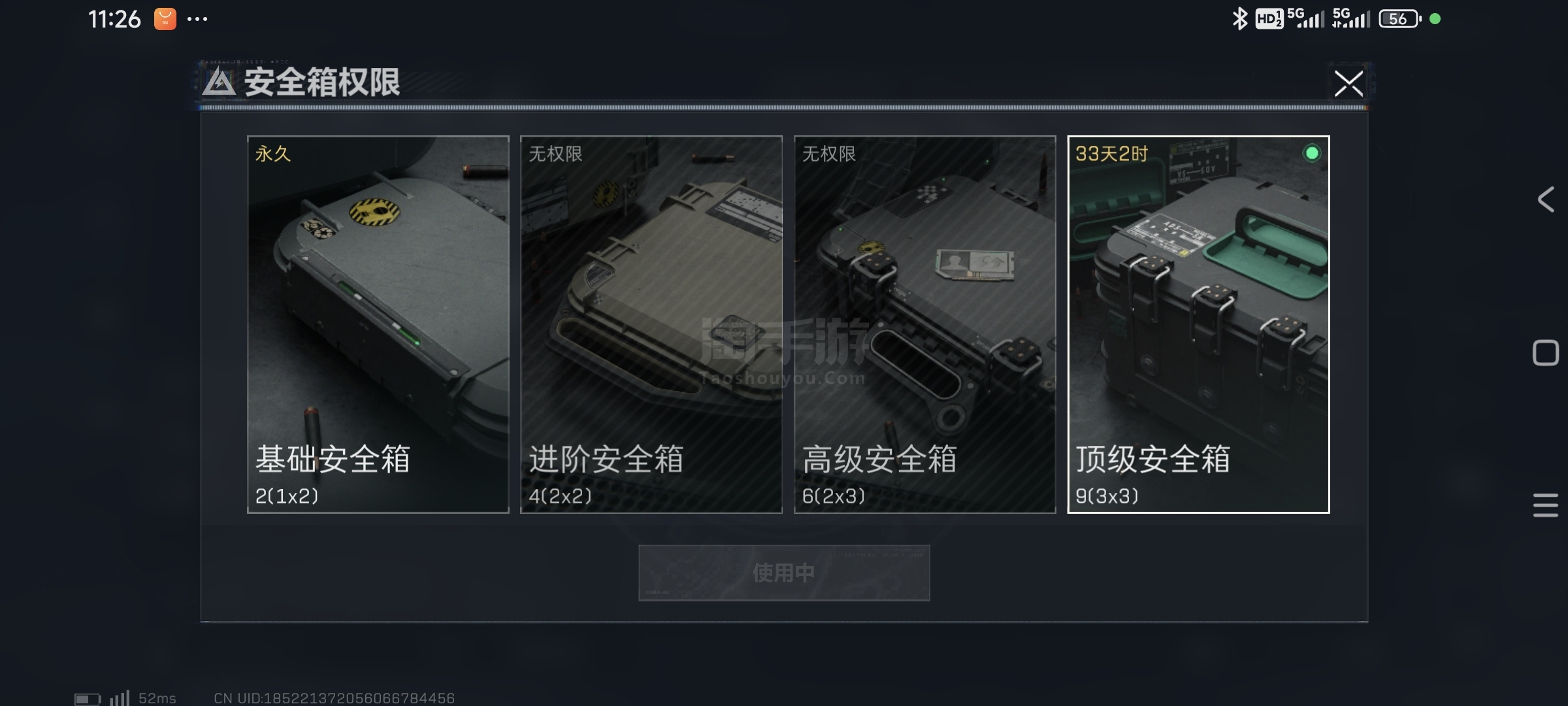Screen dimensions: 1568x706
Task: Click the 永久 label on basic safe
Action: click(273, 154)
